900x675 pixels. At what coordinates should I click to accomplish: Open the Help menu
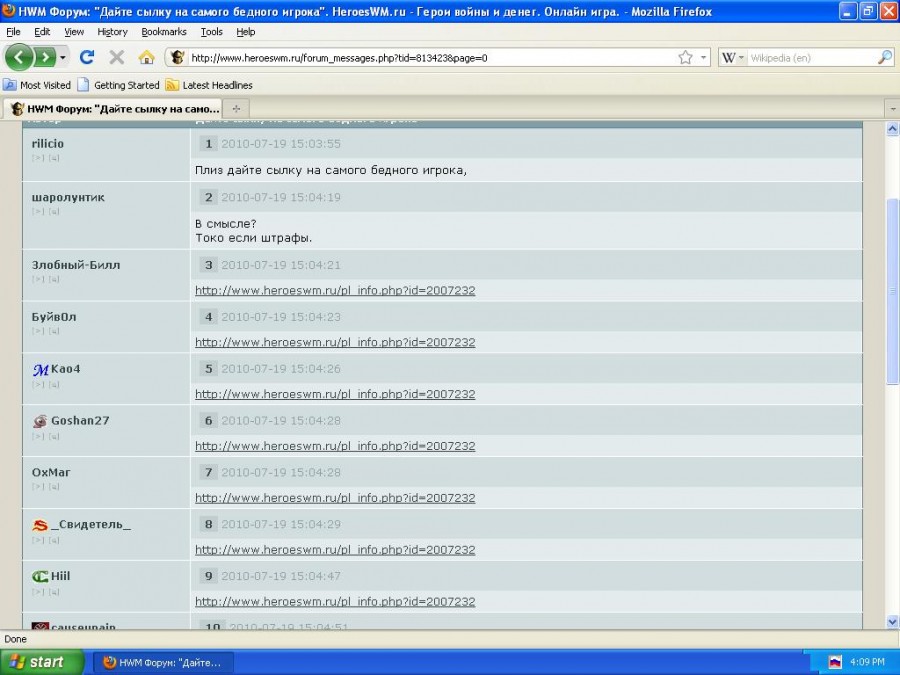tap(246, 32)
